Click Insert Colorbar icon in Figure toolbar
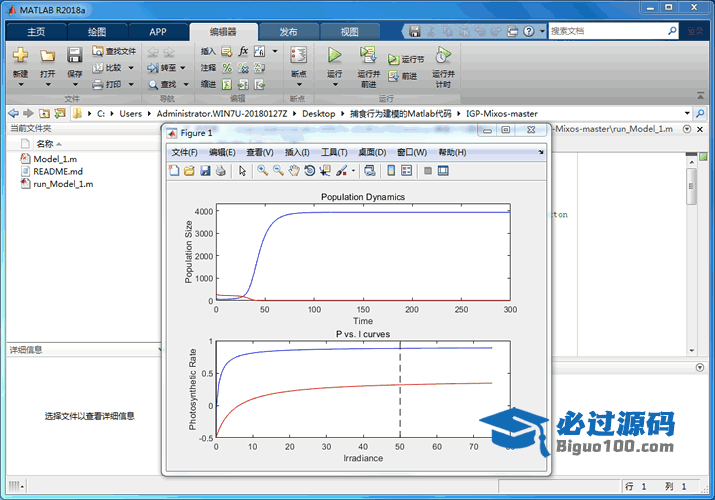Screen dimensions: 715x500 point(391,170)
